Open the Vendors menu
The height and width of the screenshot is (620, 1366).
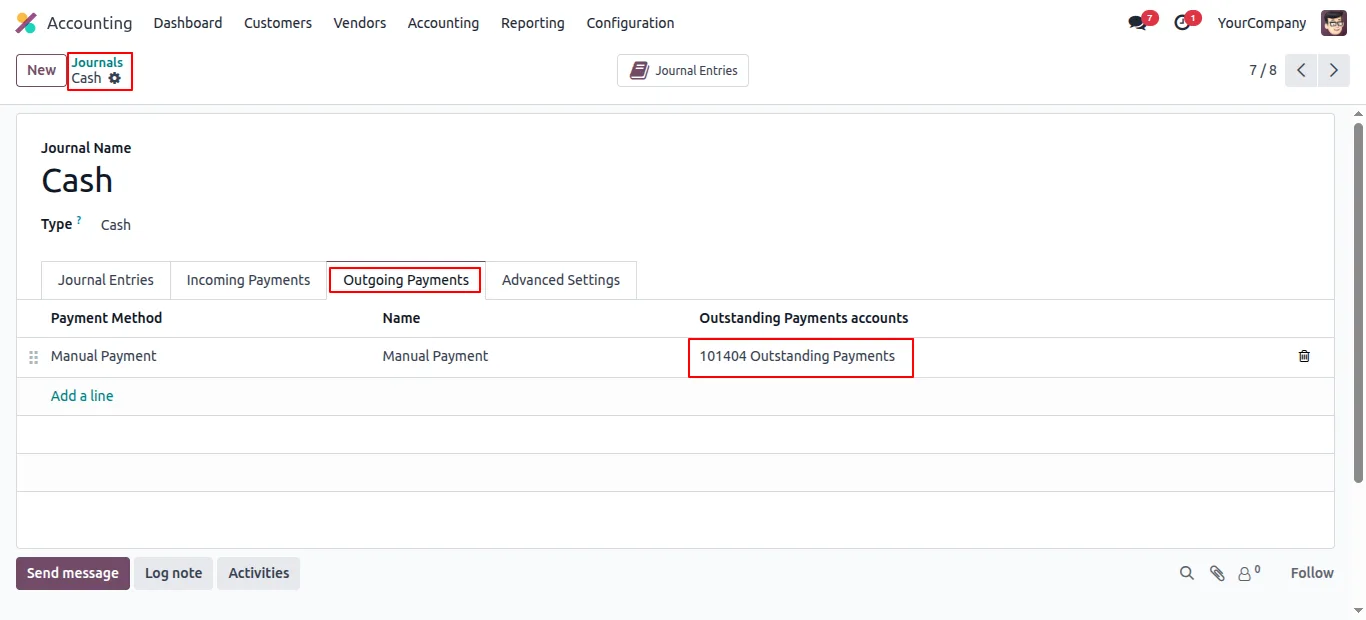[x=360, y=23]
